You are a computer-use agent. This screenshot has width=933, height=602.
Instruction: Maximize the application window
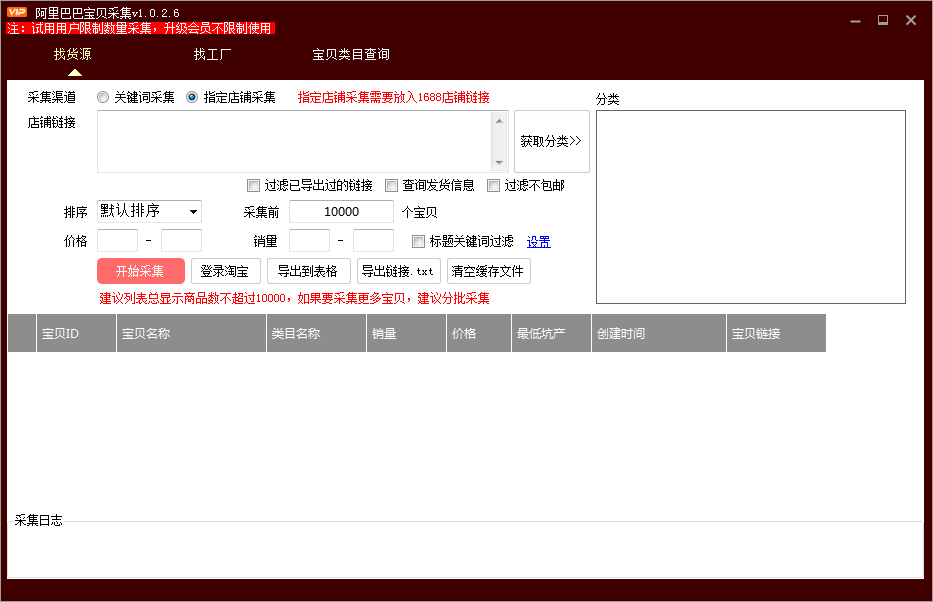click(x=883, y=20)
